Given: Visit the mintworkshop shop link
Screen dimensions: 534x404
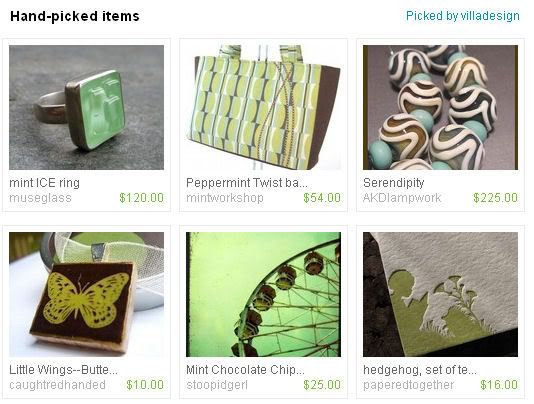Looking at the screenshot, I should tap(225, 198).
